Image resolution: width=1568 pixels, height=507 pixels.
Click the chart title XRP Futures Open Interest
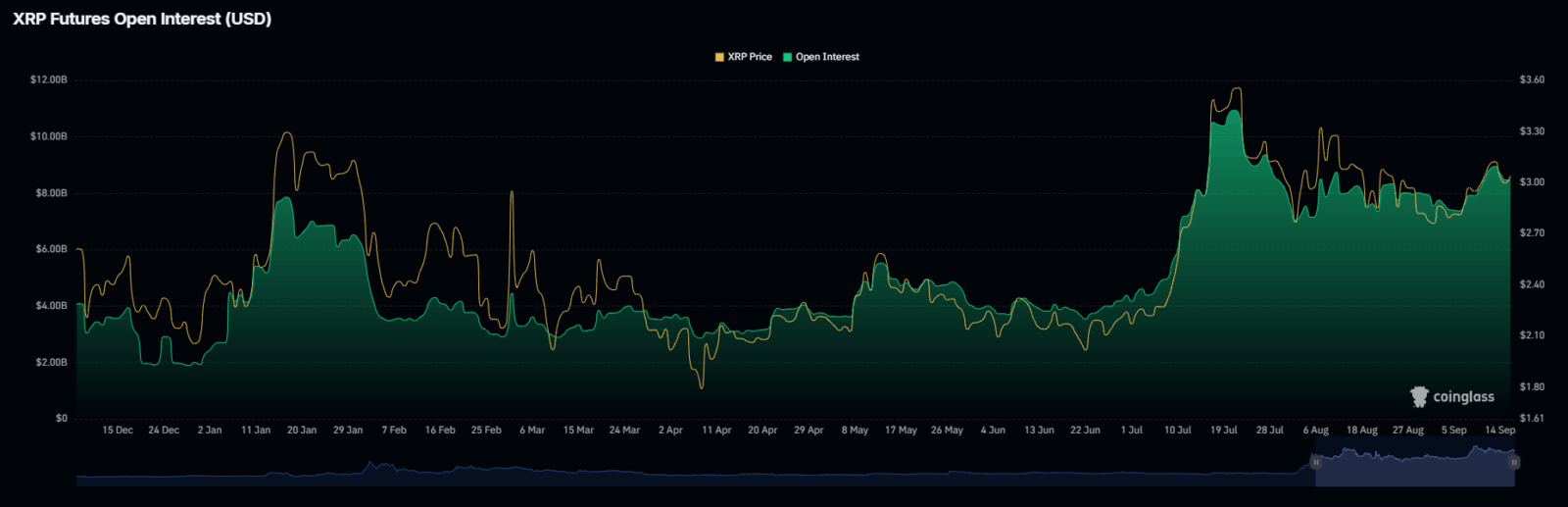pyautogui.click(x=142, y=19)
